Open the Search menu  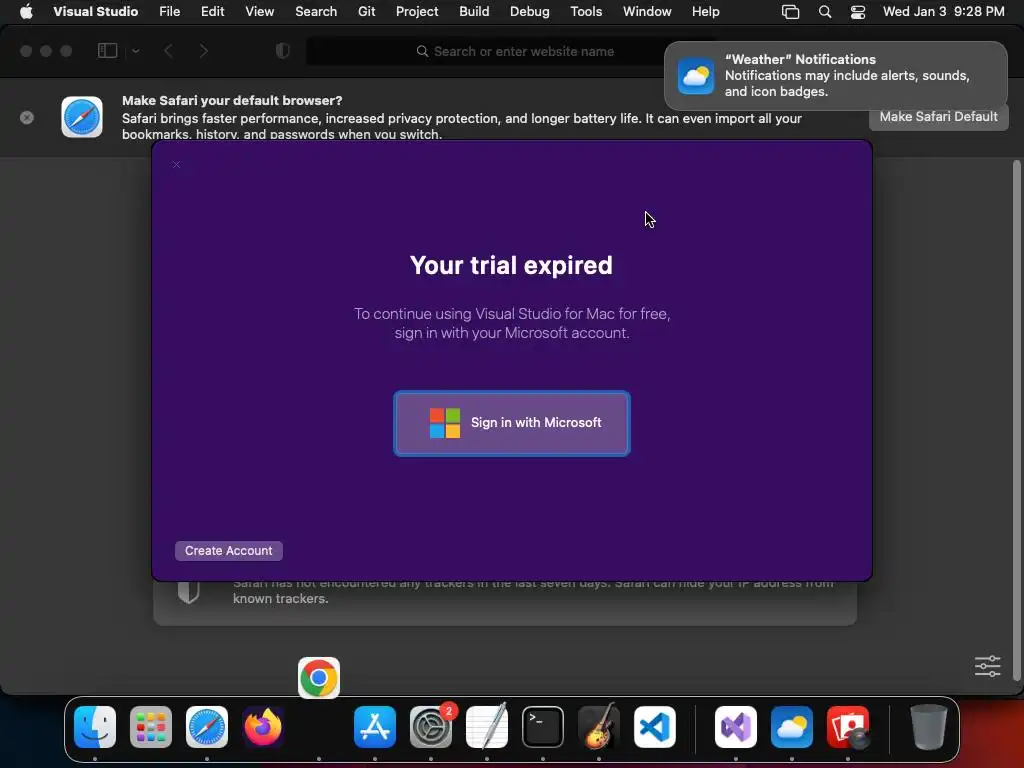pyautogui.click(x=316, y=12)
